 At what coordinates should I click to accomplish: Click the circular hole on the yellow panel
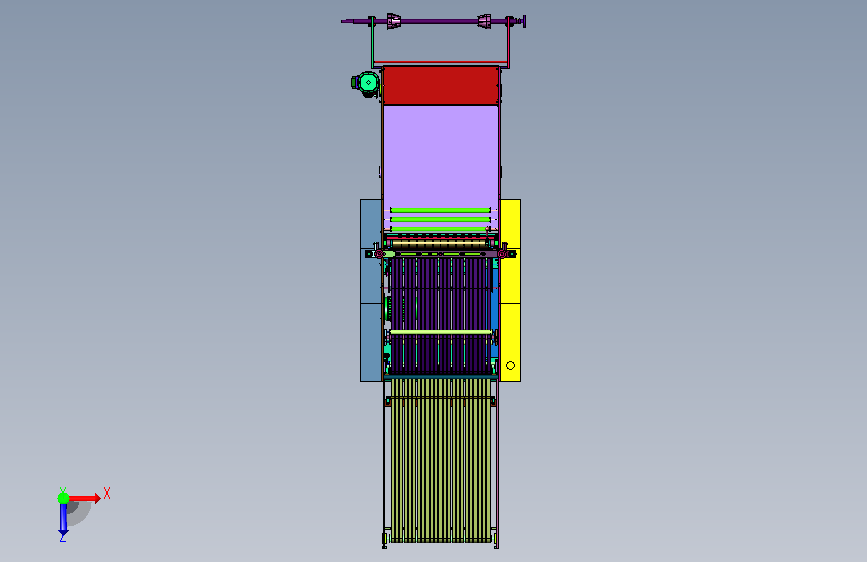tap(510, 366)
